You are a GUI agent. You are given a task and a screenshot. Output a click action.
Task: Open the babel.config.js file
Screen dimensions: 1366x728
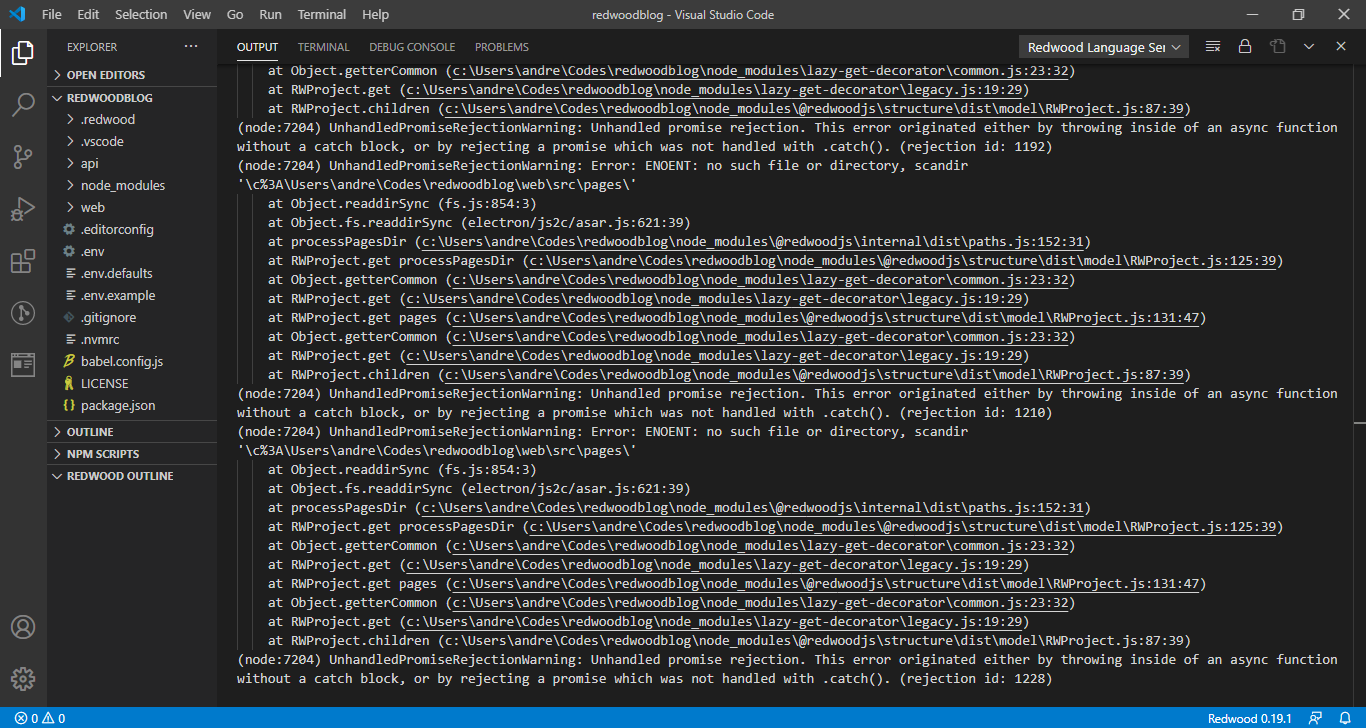(x=132, y=362)
